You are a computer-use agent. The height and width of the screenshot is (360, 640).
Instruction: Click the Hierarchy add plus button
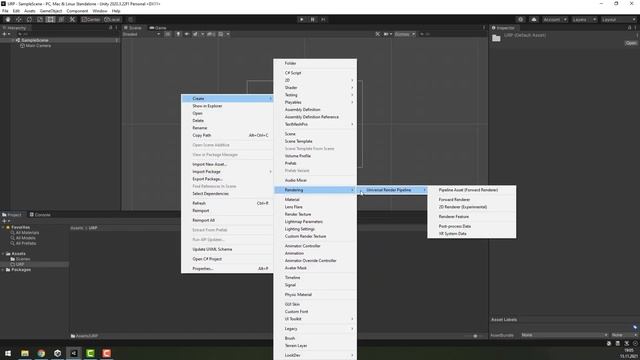click(4, 34)
